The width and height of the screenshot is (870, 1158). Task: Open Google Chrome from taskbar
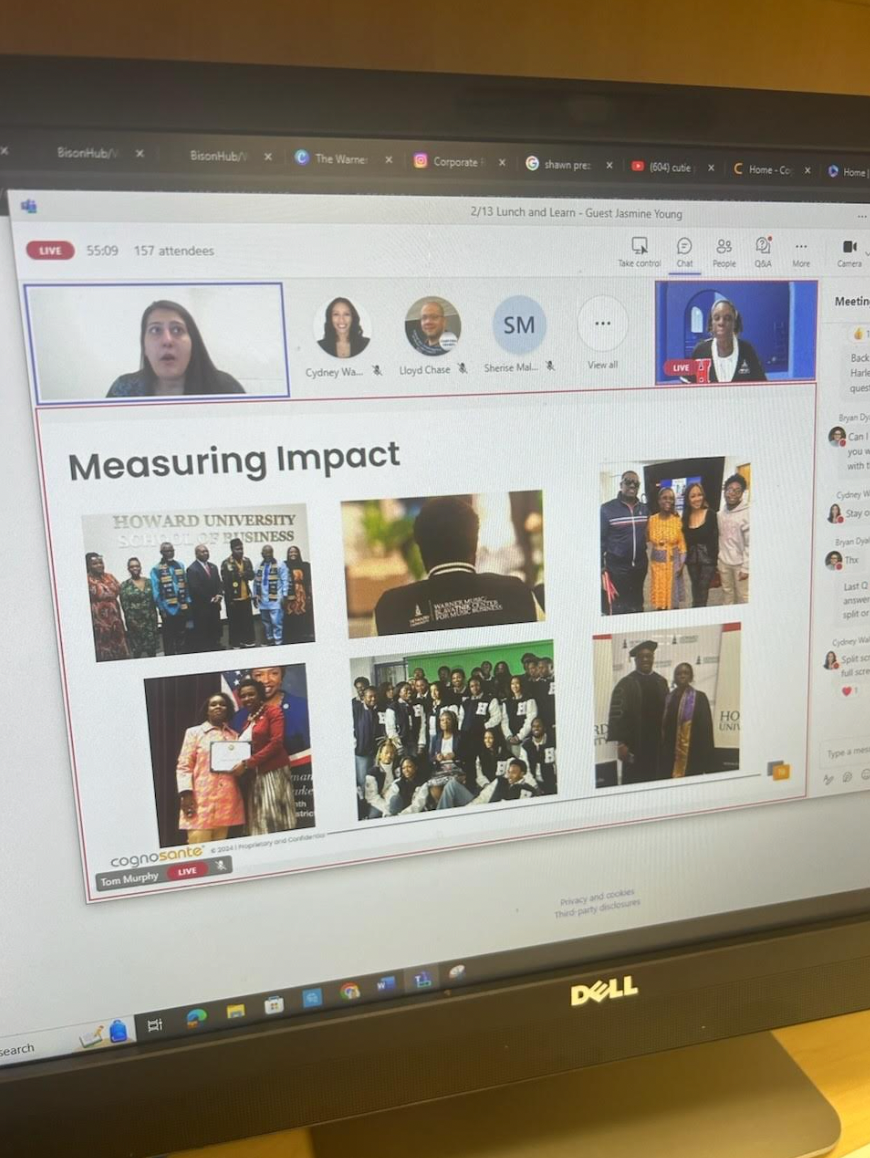(x=350, y=990)
